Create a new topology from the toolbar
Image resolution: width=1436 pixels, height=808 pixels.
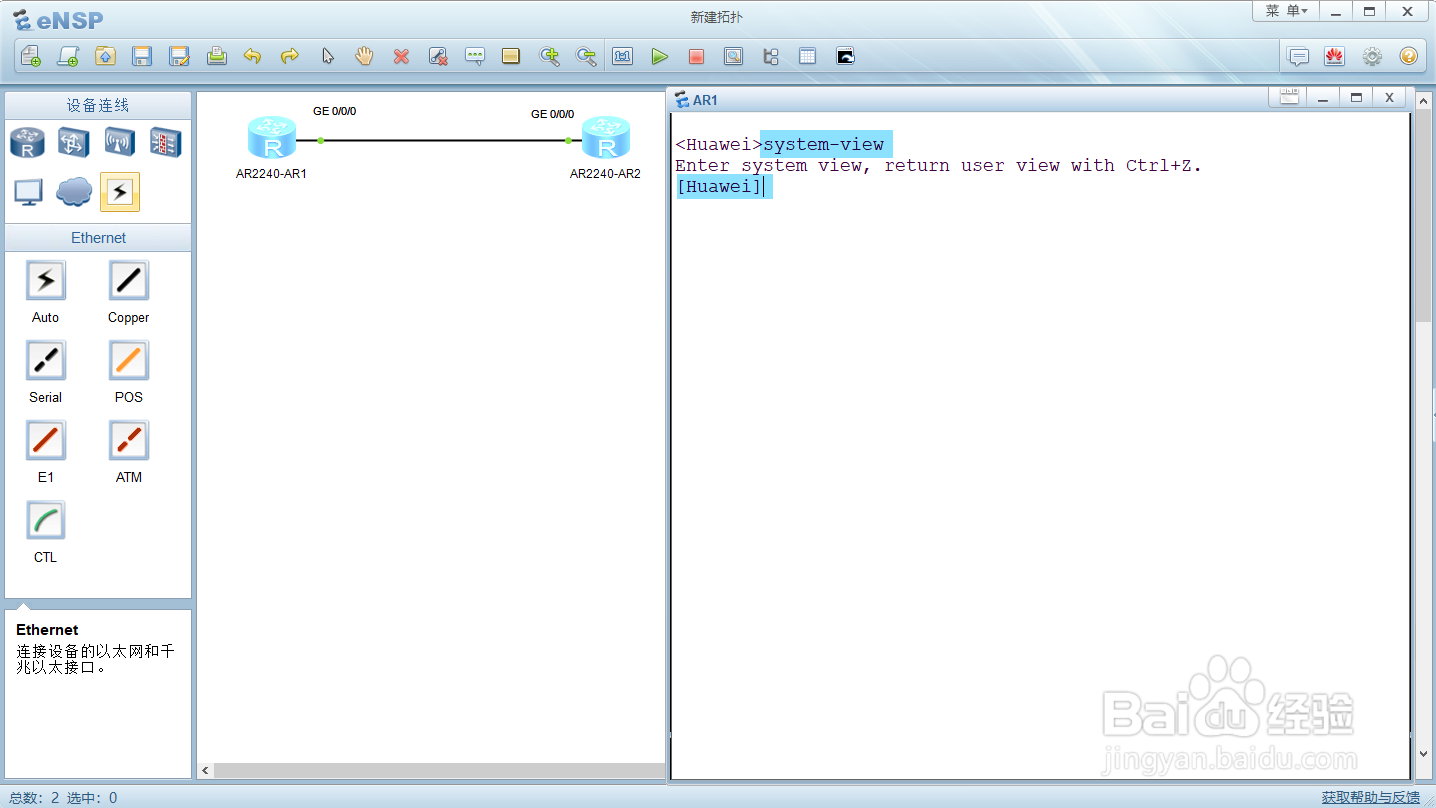[x=31, y=57]
